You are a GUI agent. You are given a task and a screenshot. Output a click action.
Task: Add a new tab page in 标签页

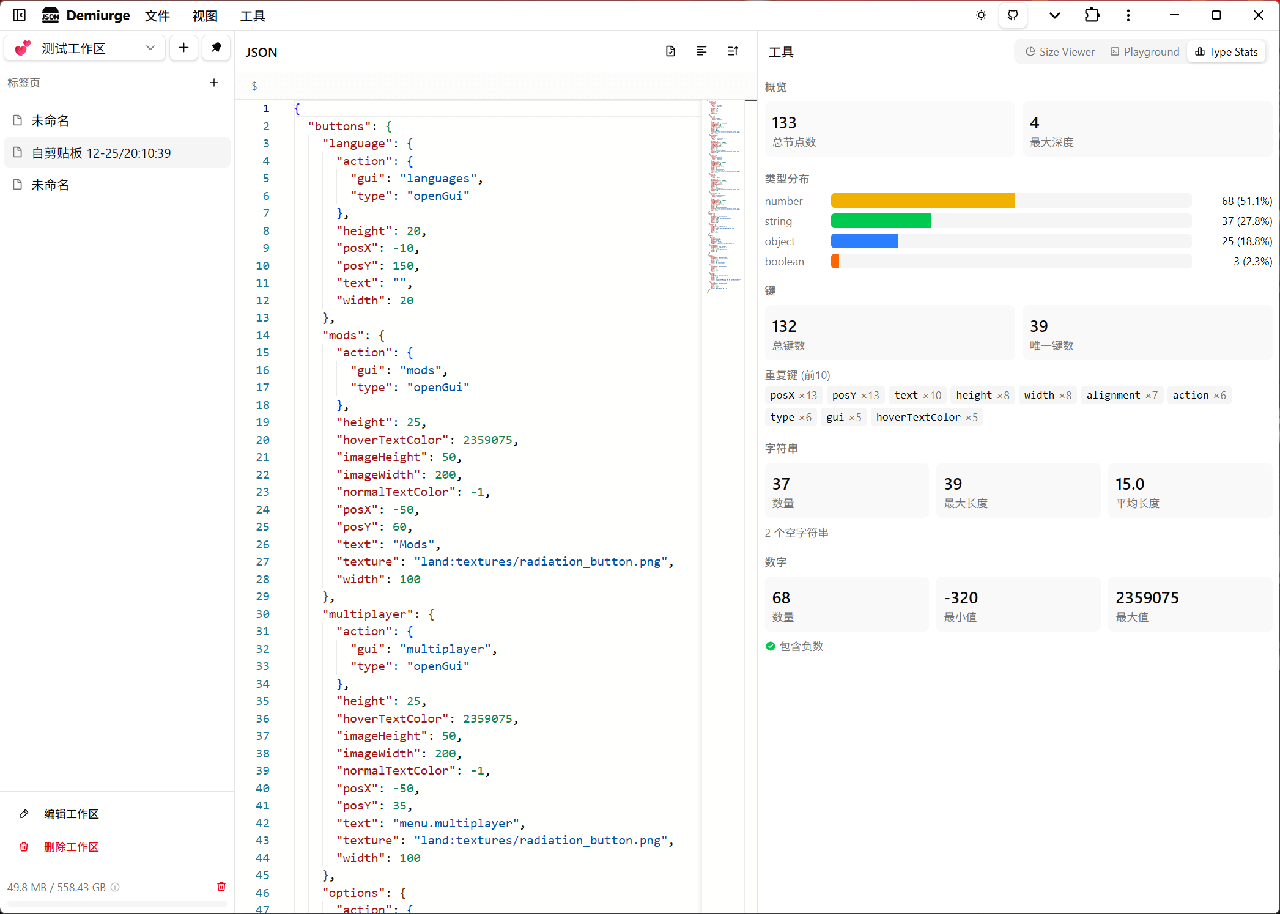[x=214, y=83]
